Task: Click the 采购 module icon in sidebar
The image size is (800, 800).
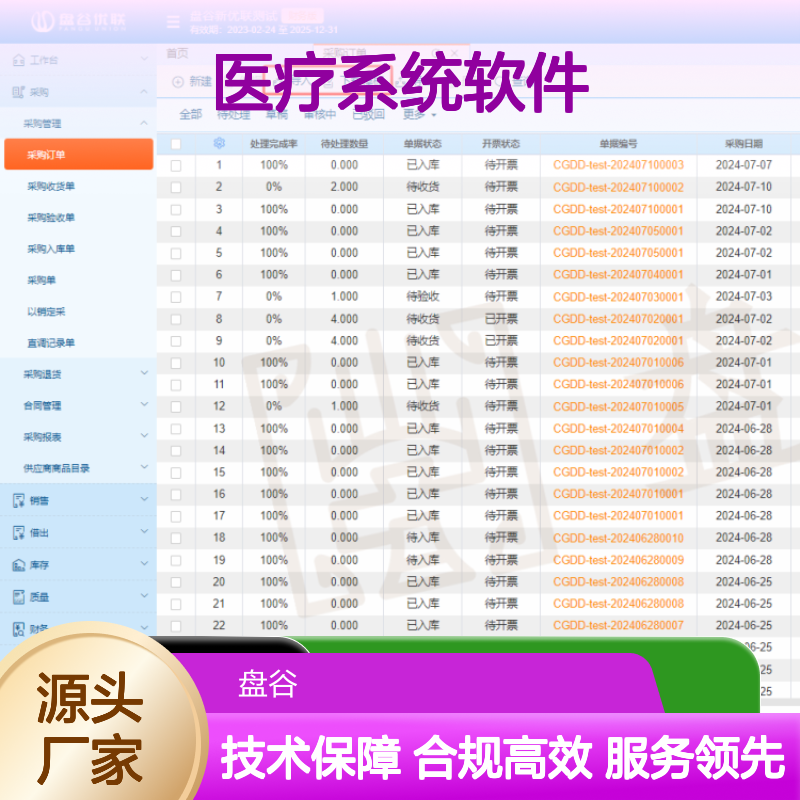Action: pos(18,92)
